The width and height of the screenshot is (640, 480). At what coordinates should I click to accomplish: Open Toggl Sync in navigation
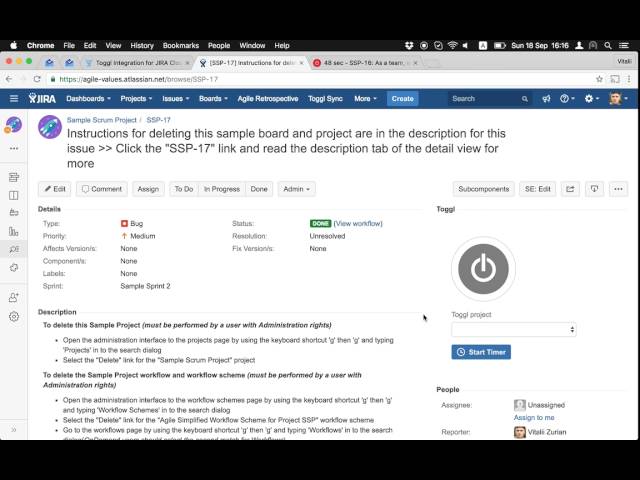tap(325, 98)
